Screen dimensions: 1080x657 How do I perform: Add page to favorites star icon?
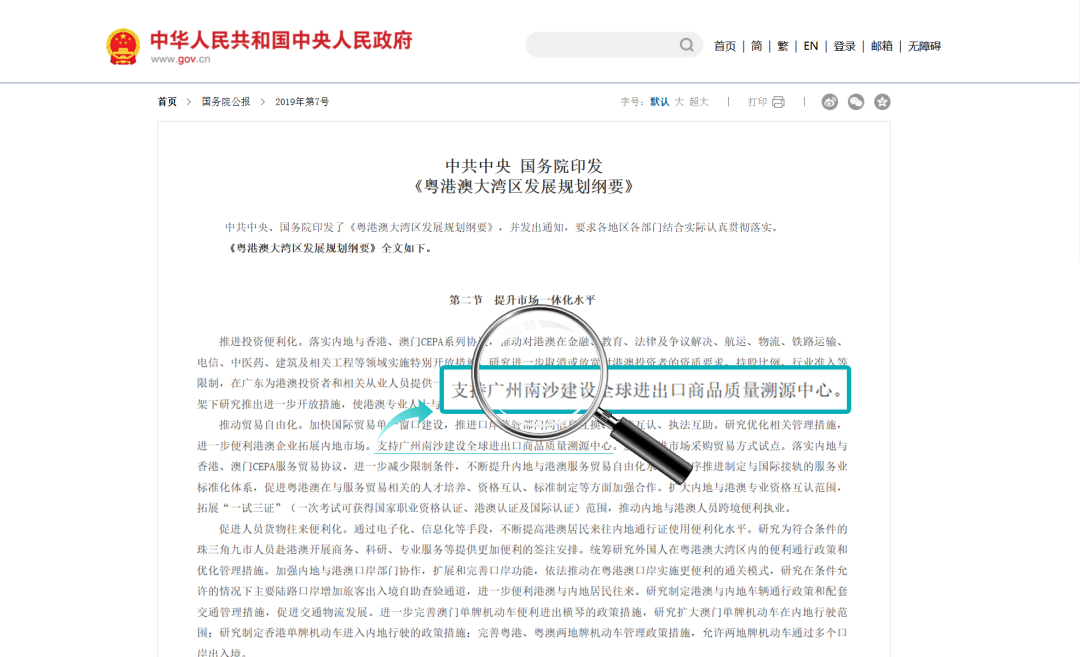point(882,102)
